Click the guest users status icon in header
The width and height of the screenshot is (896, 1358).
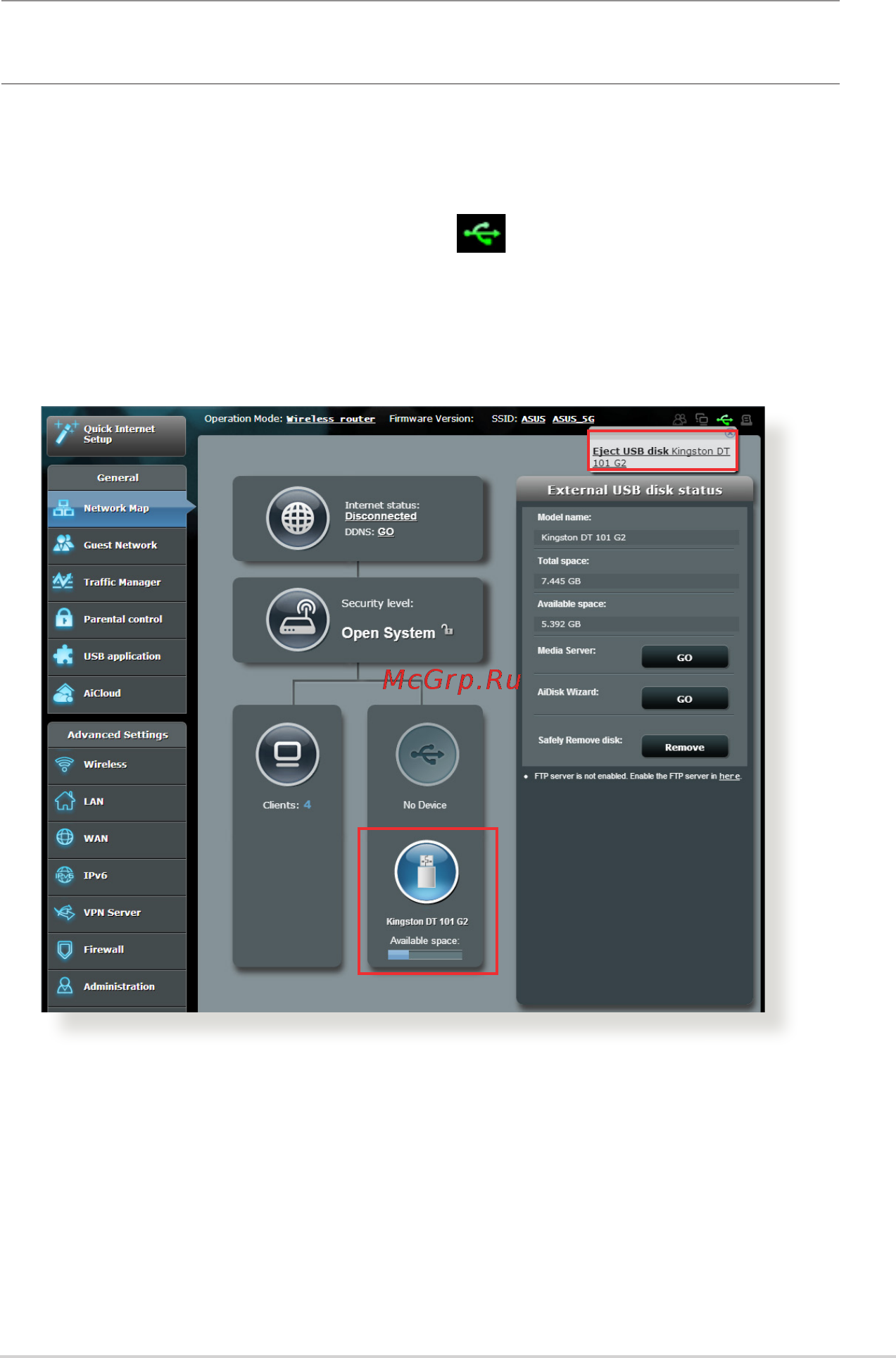point(679,420)
